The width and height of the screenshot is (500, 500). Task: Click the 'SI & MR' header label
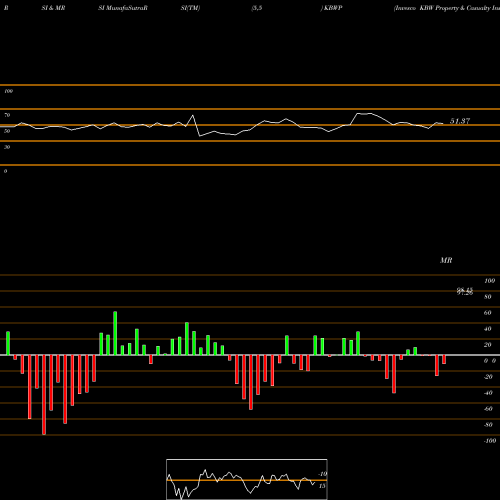click(53, 8)
